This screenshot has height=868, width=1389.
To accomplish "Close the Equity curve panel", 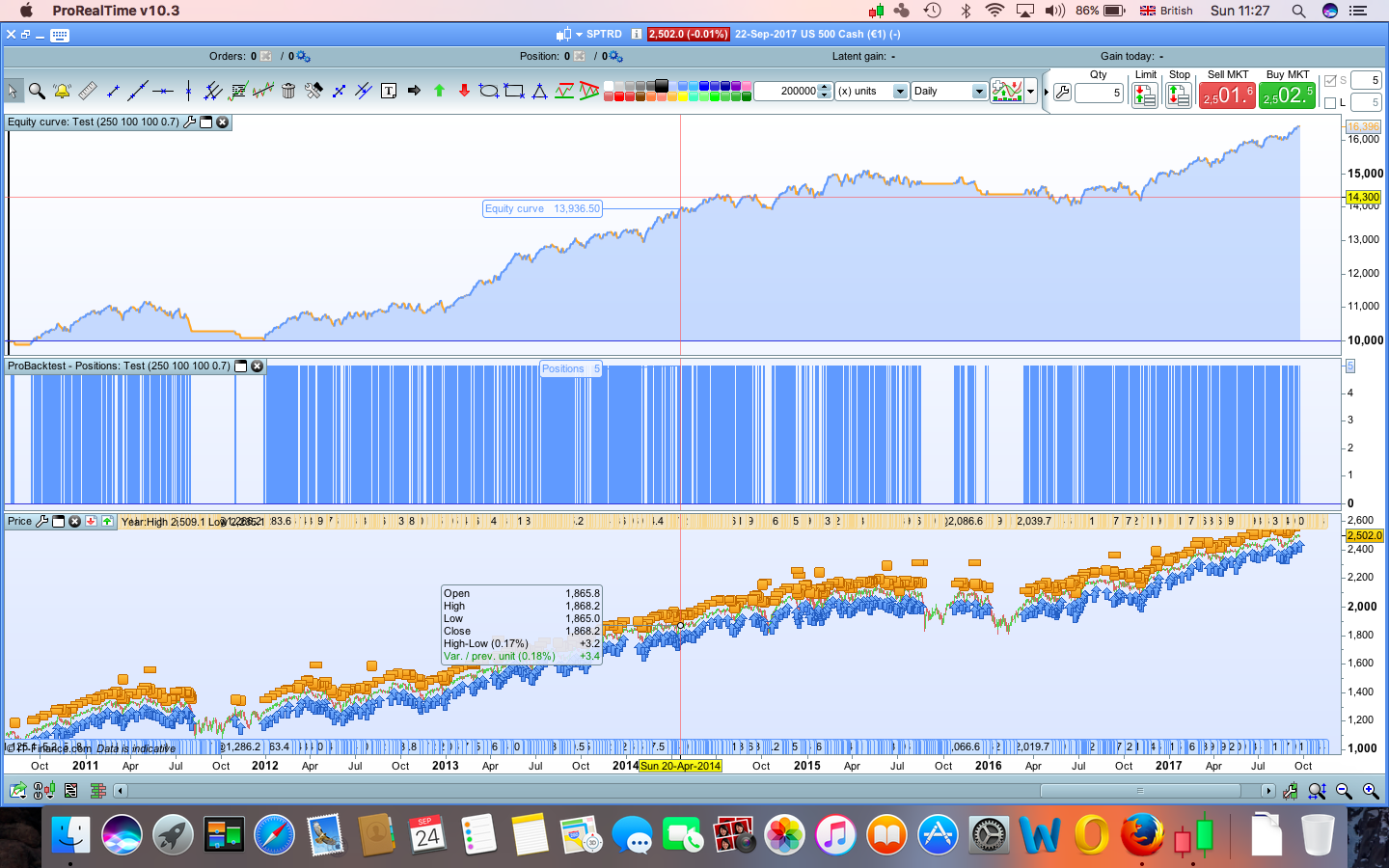I will [223, 122].
